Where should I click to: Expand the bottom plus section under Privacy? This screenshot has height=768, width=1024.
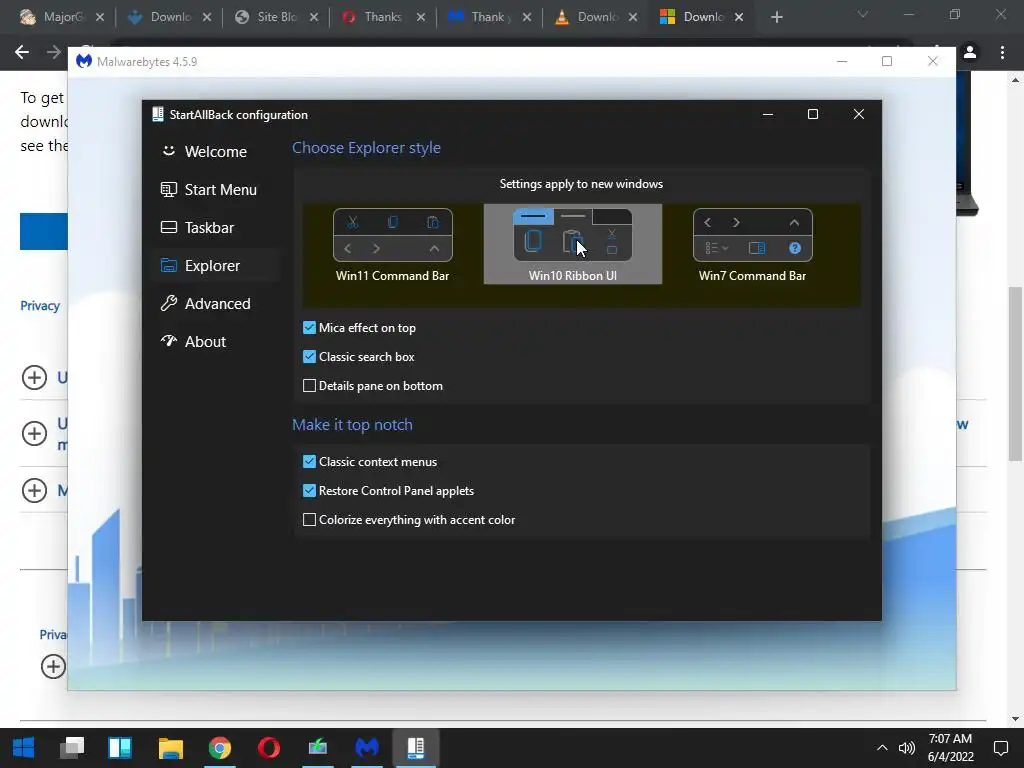(53, 666)
